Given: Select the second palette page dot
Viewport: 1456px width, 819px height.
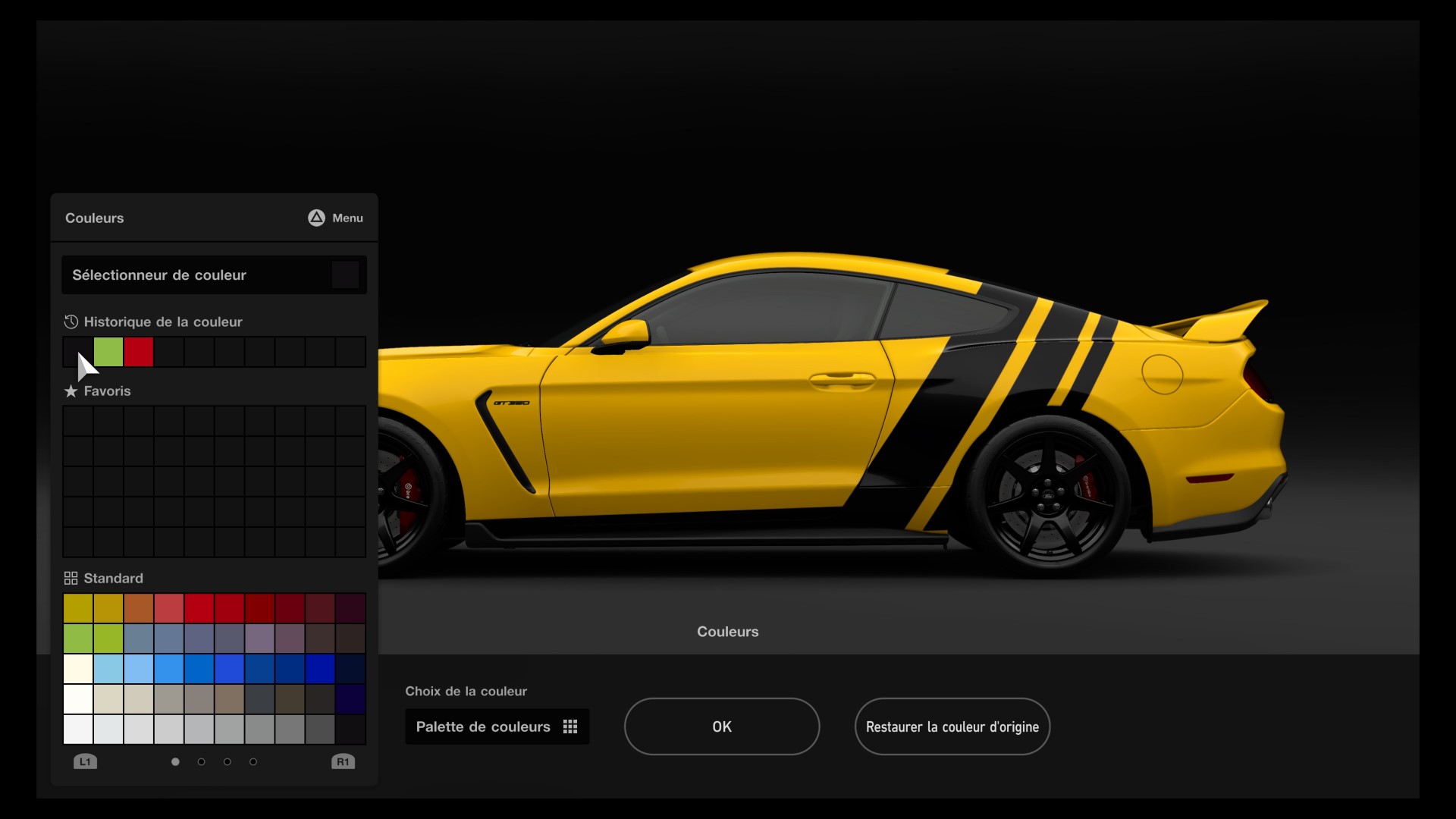Looking at the screenshot, I should pyautogui.click(x=201, y=761).
